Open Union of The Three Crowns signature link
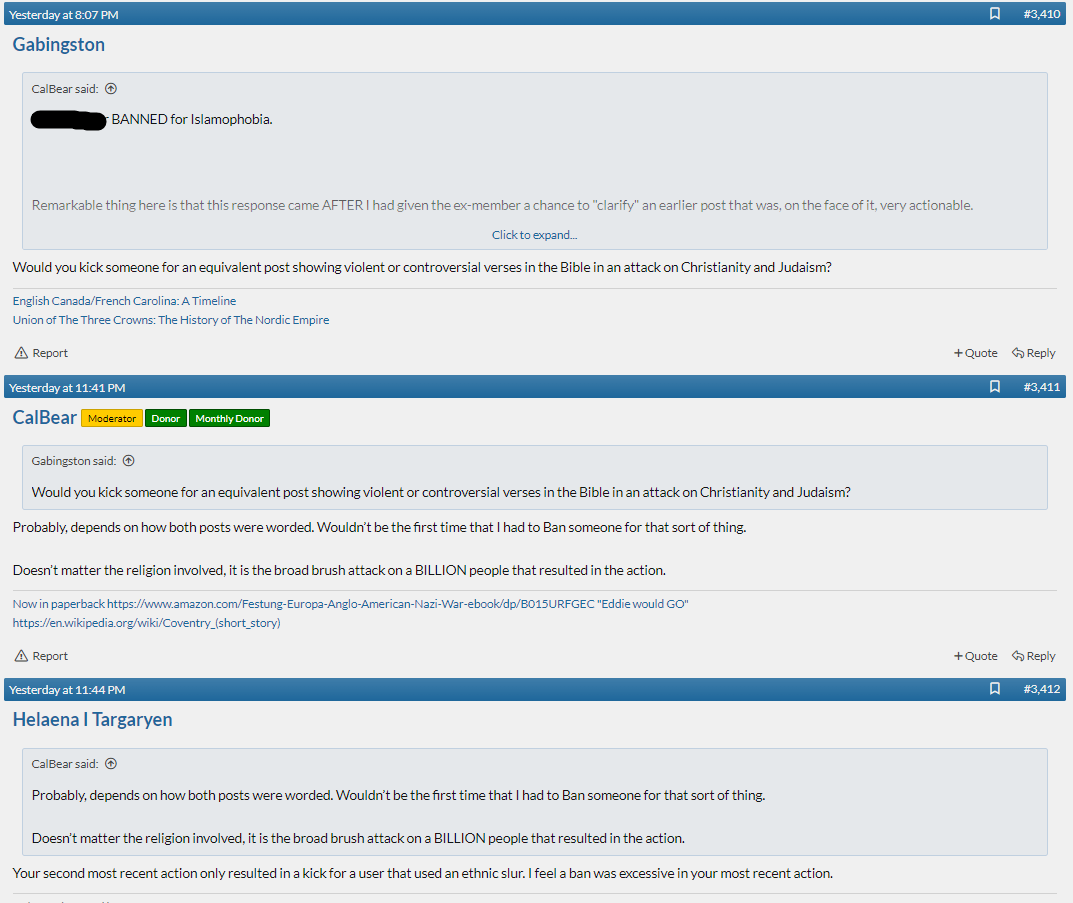This screenshot has width=1073, height=903. (x=171, y=320)
